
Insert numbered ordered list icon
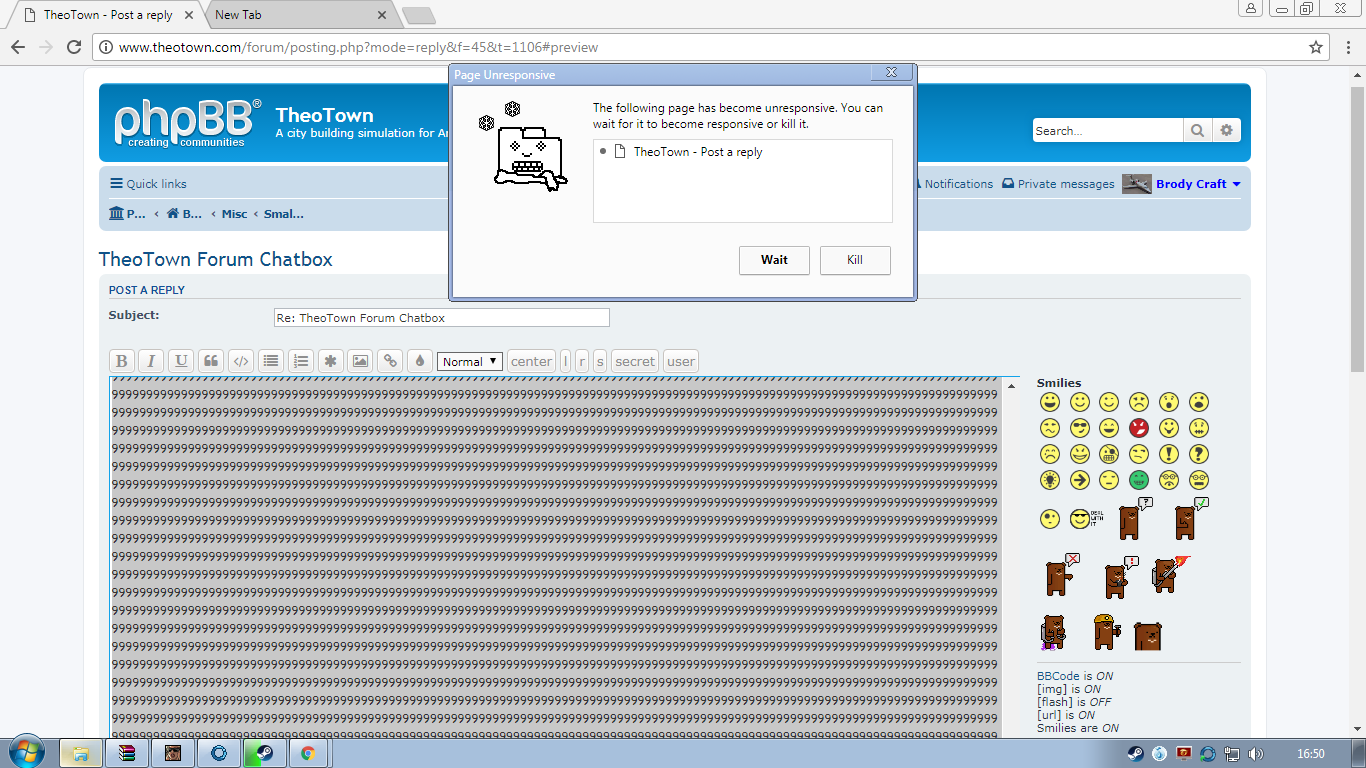301,361
